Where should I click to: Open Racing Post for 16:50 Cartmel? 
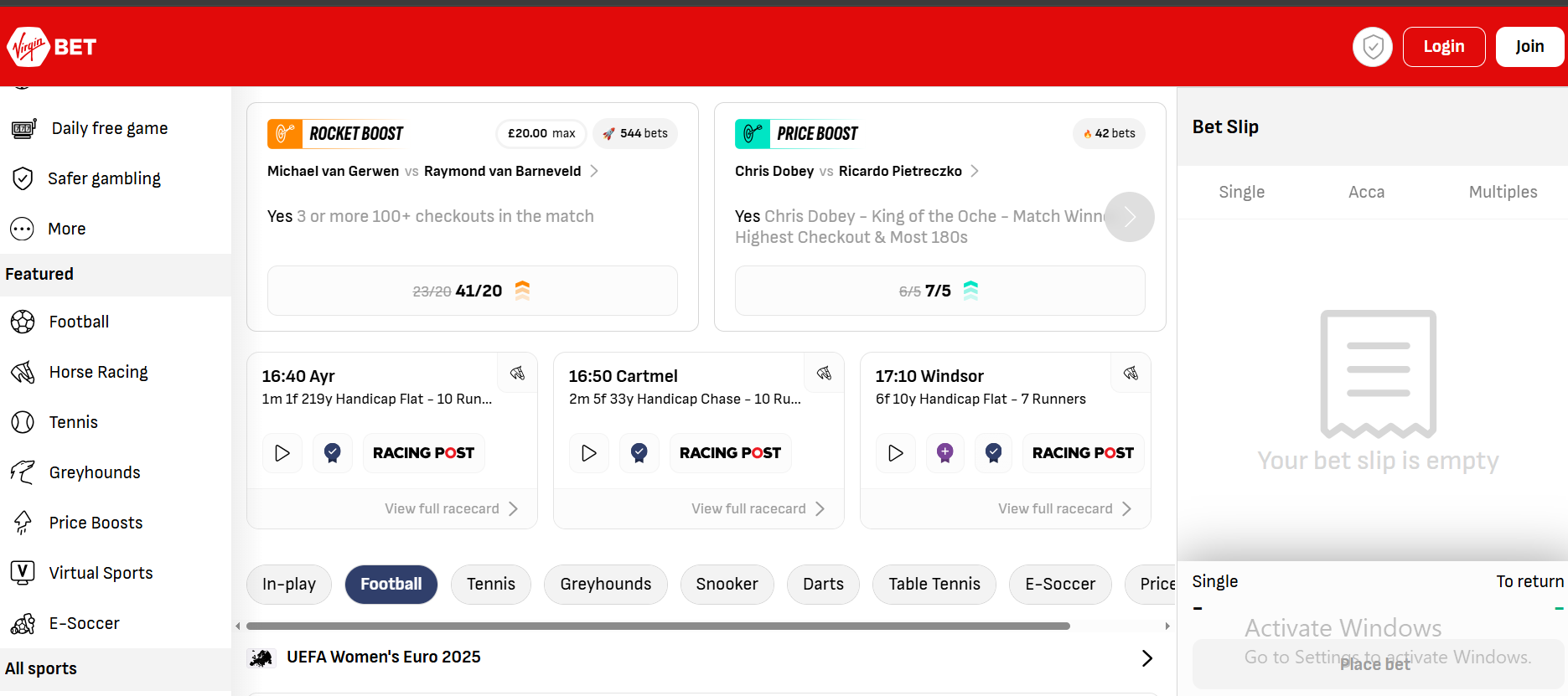[731, 453]
